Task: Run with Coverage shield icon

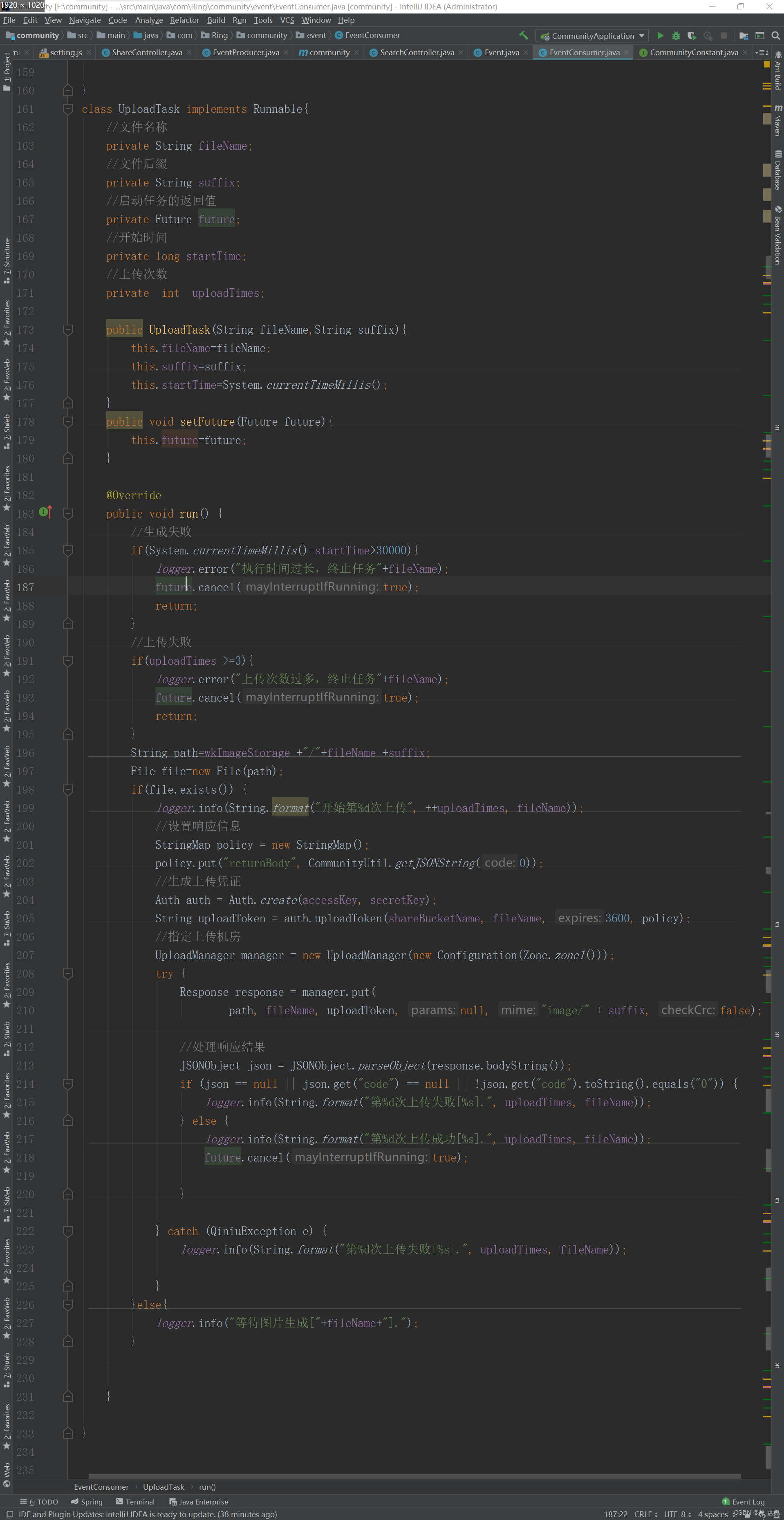Action: [x=691, y=36]
